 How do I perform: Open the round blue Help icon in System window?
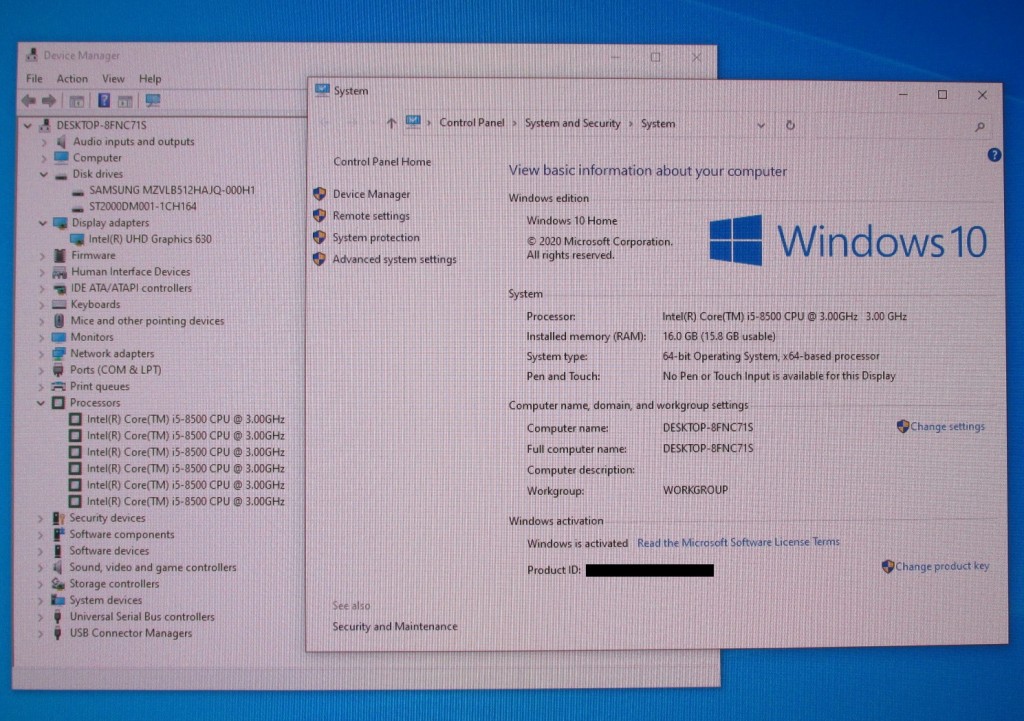click(994, 155)
